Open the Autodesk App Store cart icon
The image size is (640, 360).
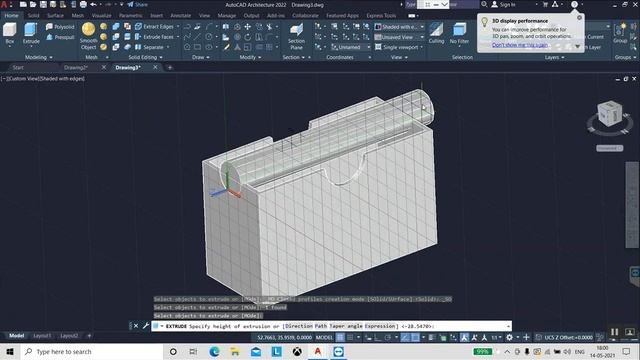(545, 4)
